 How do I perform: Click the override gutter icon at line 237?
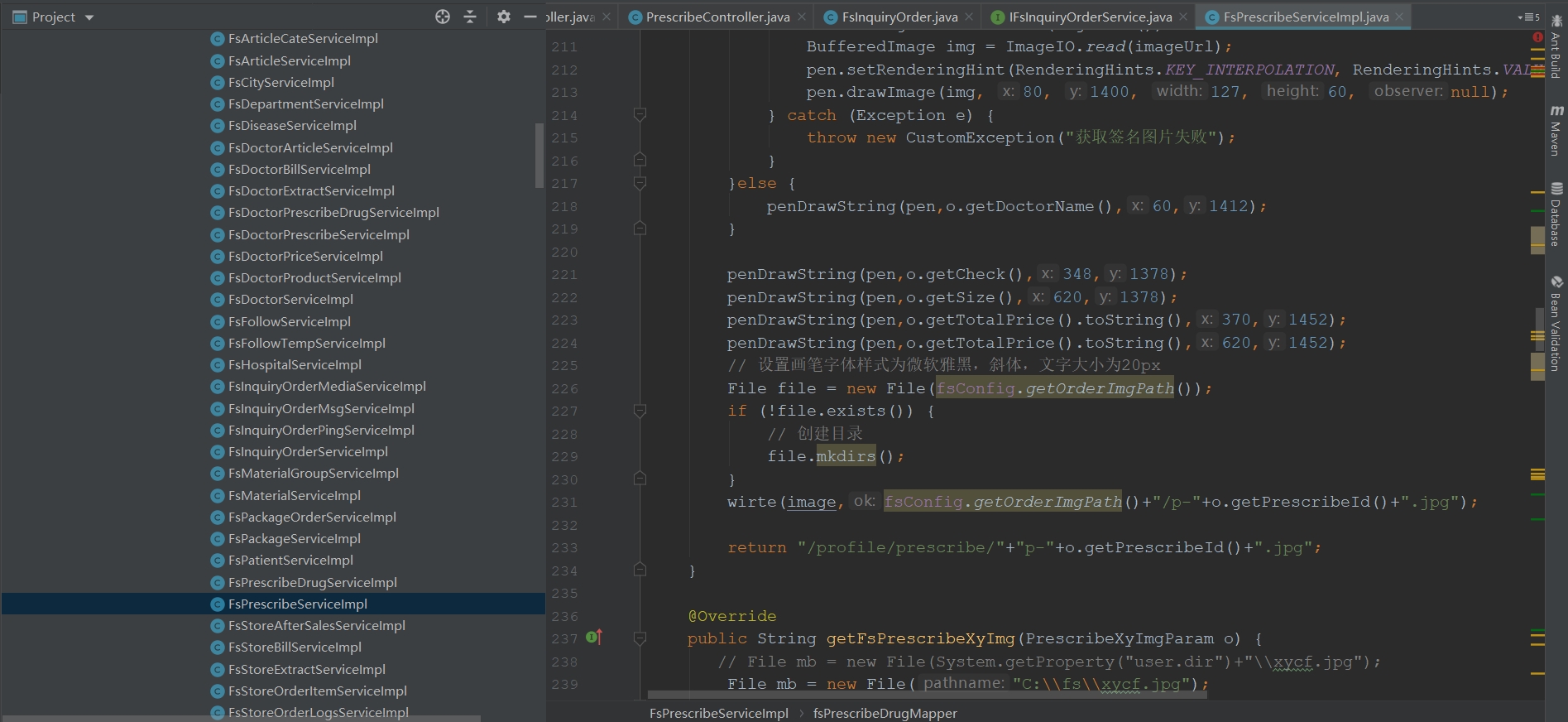click(594, 637)
